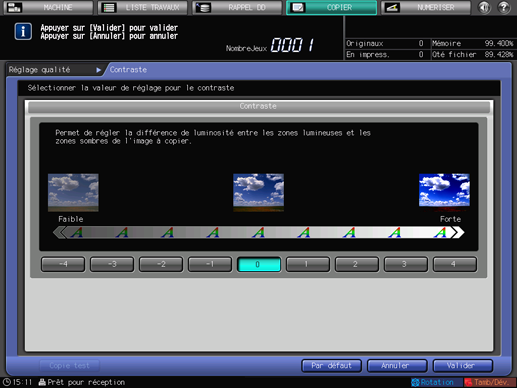Click the Rotation status indicator

coord(436,382)
